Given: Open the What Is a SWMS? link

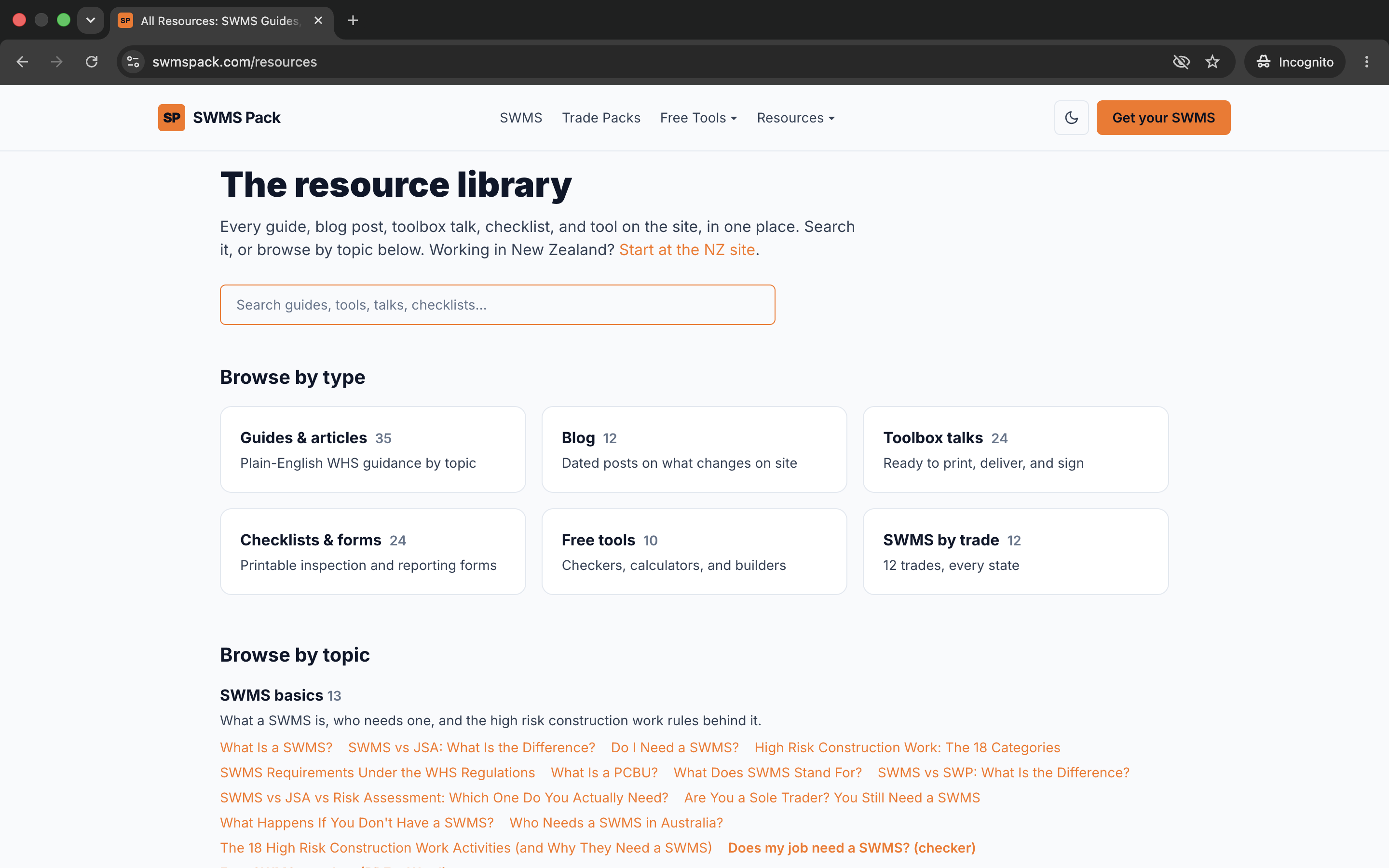Looking at the screenshot, I should [x=276, y=747].
